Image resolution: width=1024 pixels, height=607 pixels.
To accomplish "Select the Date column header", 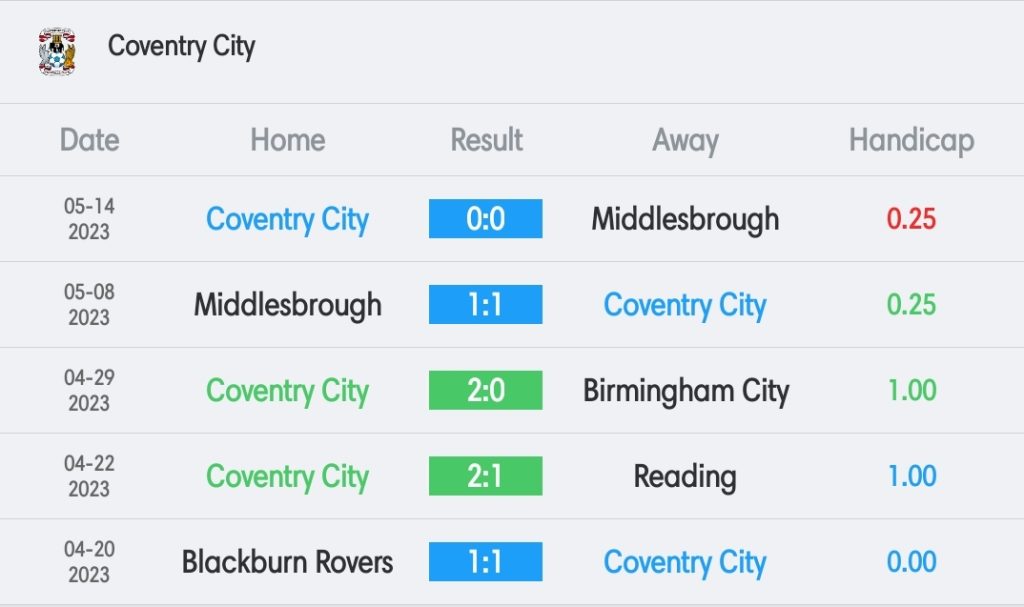I will pos(89,140).
